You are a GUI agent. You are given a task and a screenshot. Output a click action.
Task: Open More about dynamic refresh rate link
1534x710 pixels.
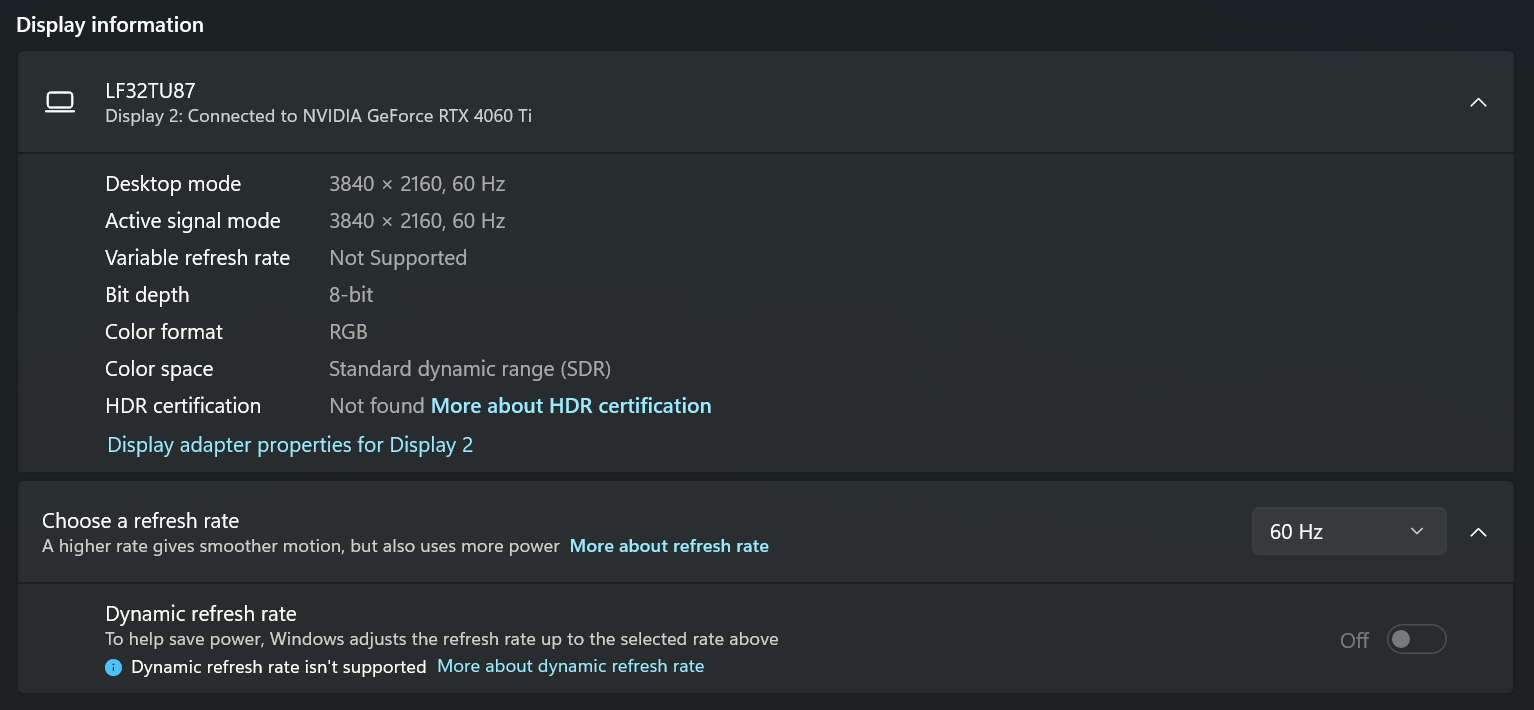click(x=571, y=666)
